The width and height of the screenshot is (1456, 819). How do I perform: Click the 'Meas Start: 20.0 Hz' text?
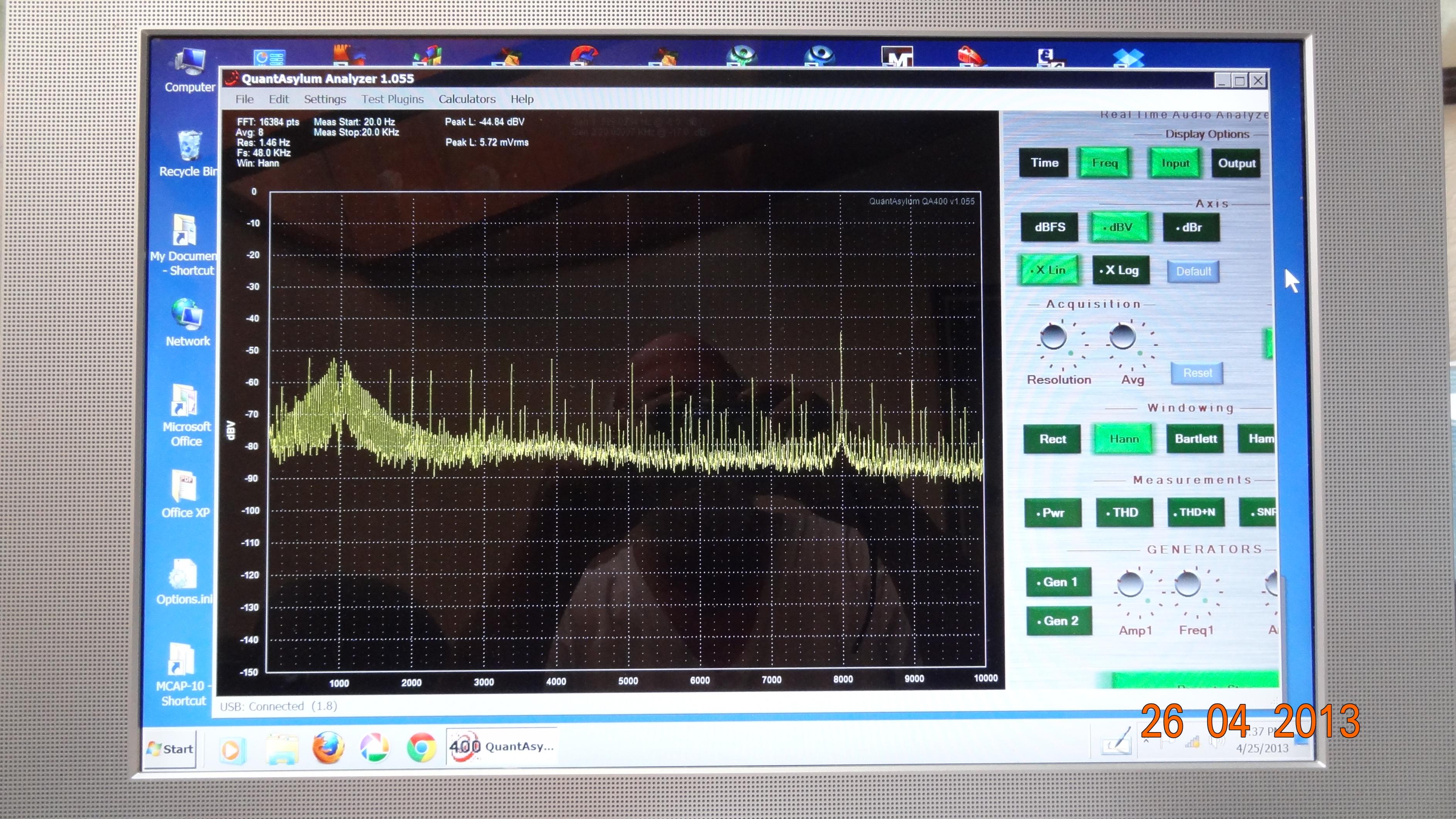[x=354, y=122]
